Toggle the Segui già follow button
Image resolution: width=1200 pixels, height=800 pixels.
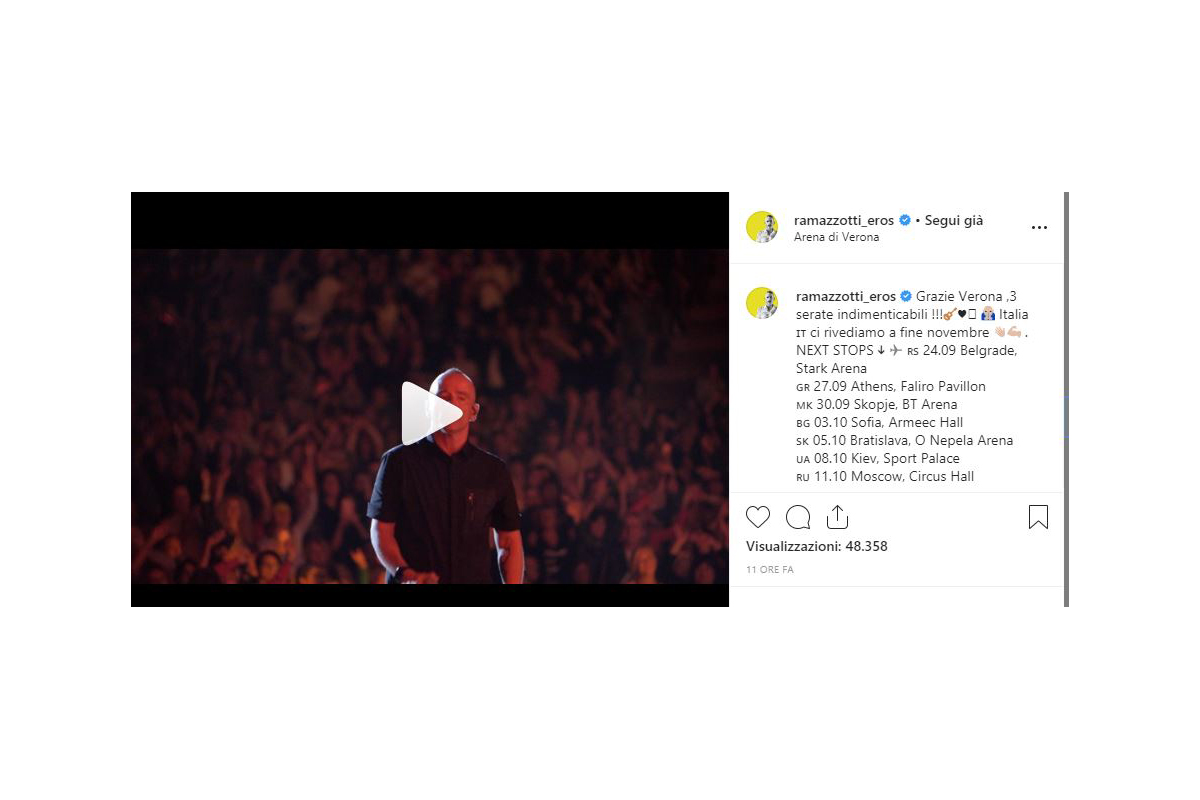pyautogui.click(x=954, y=220)
